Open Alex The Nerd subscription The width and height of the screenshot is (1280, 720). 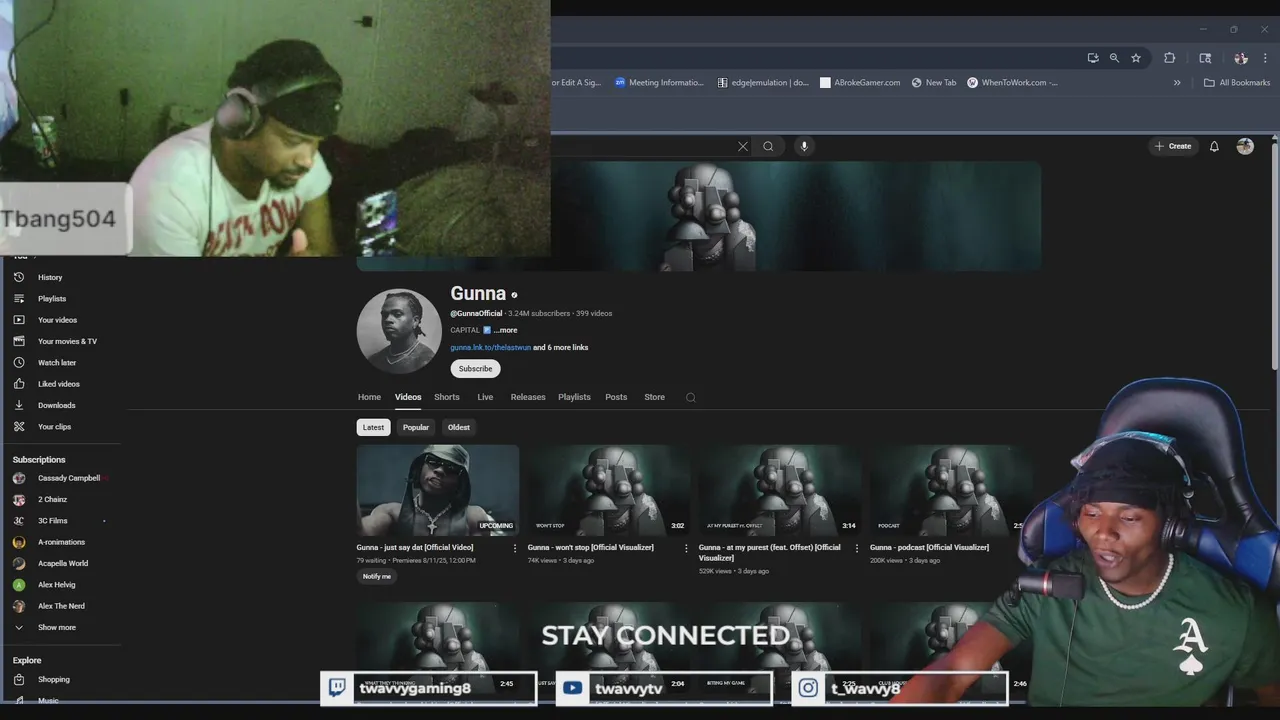[60, 606]
